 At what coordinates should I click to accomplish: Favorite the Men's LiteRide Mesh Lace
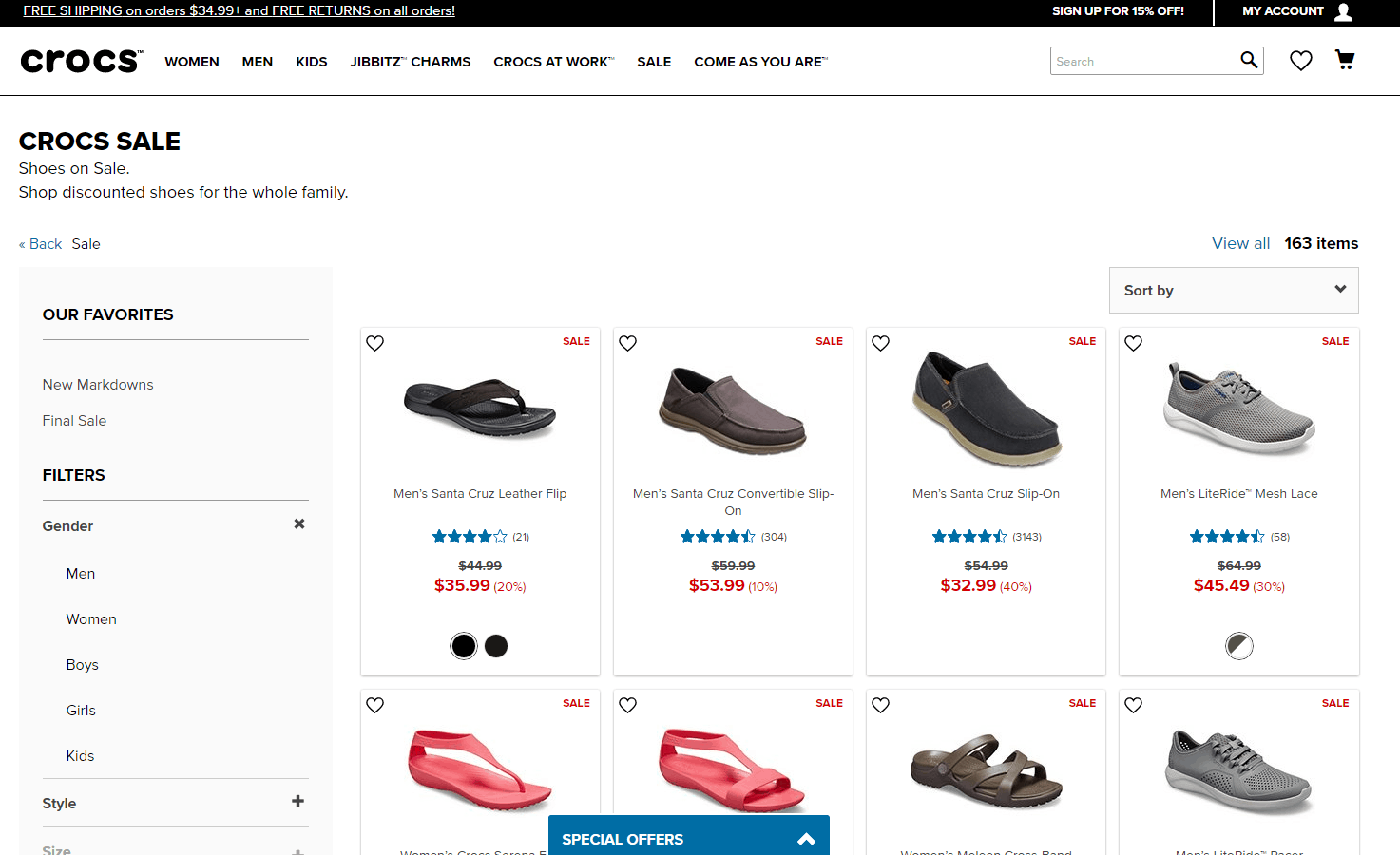tap(1134, 343)
